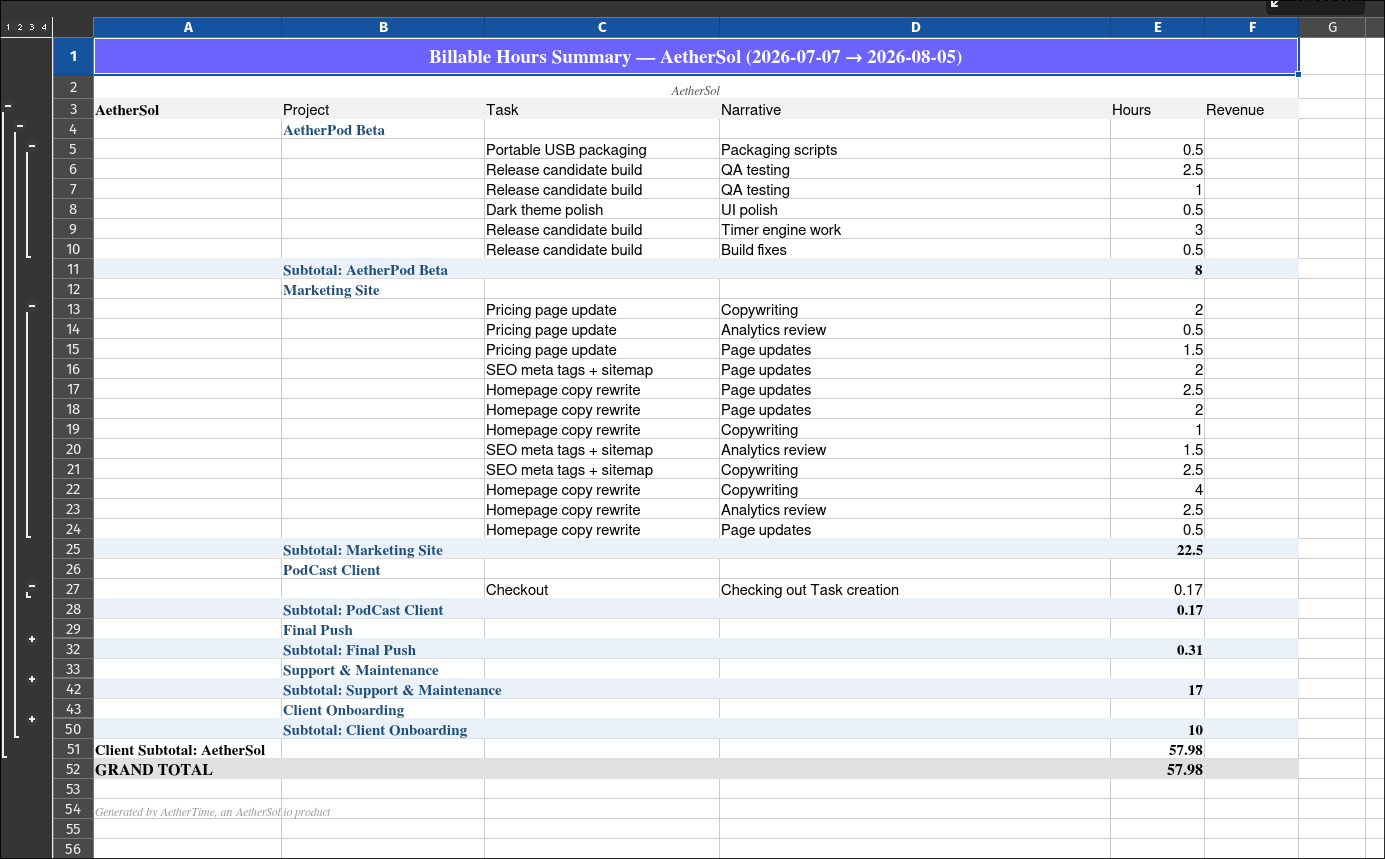
Task: Click the Final Push subtotal 0.31
Action: (1158, 650)
